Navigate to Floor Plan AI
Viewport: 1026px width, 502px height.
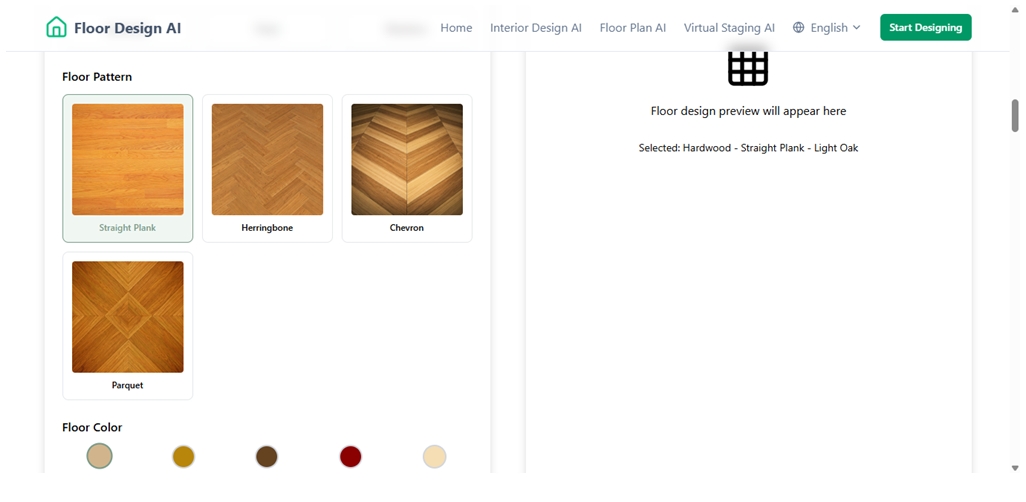click(632, 28)
